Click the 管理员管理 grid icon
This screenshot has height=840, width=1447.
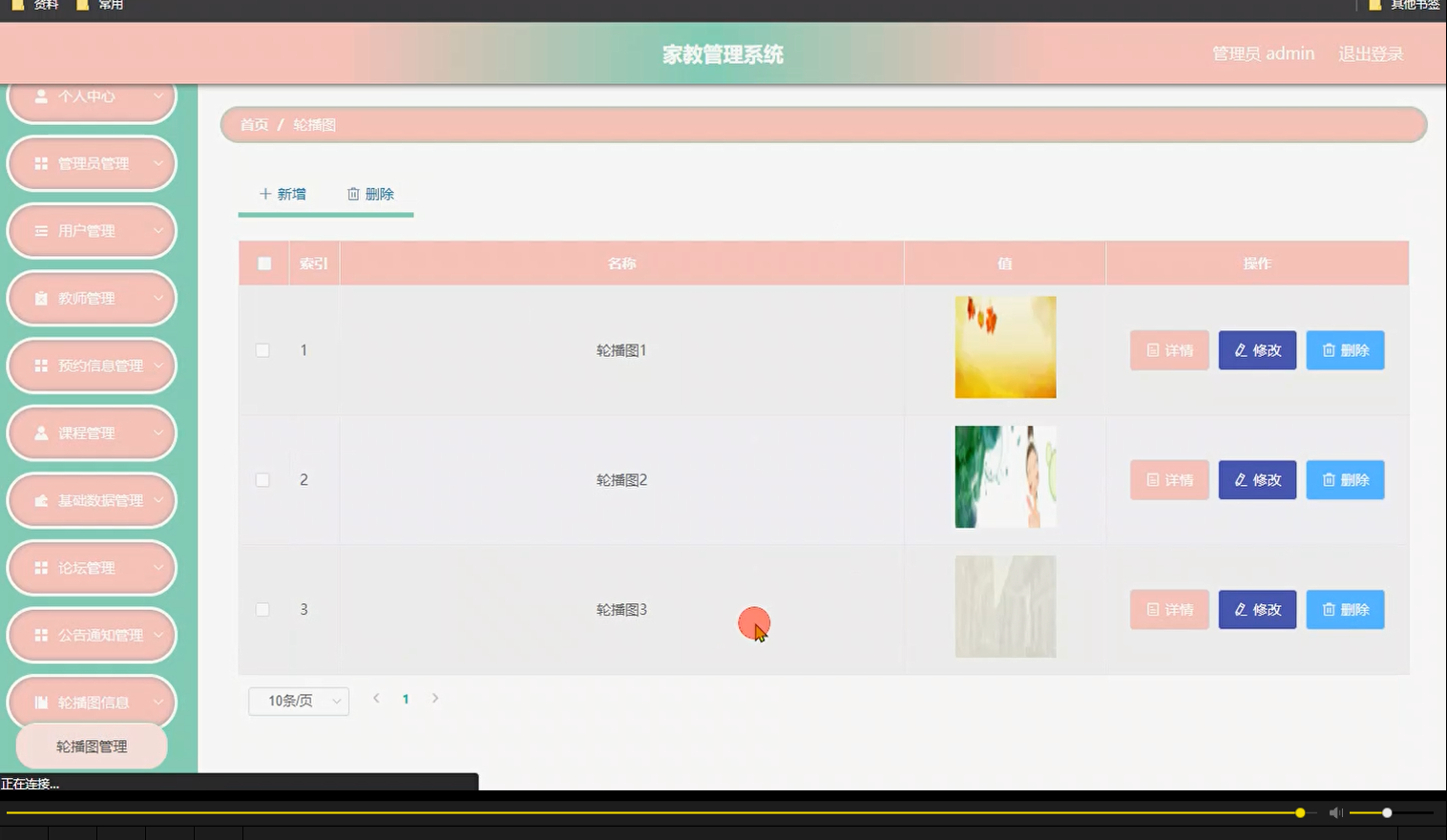(39, 162)
